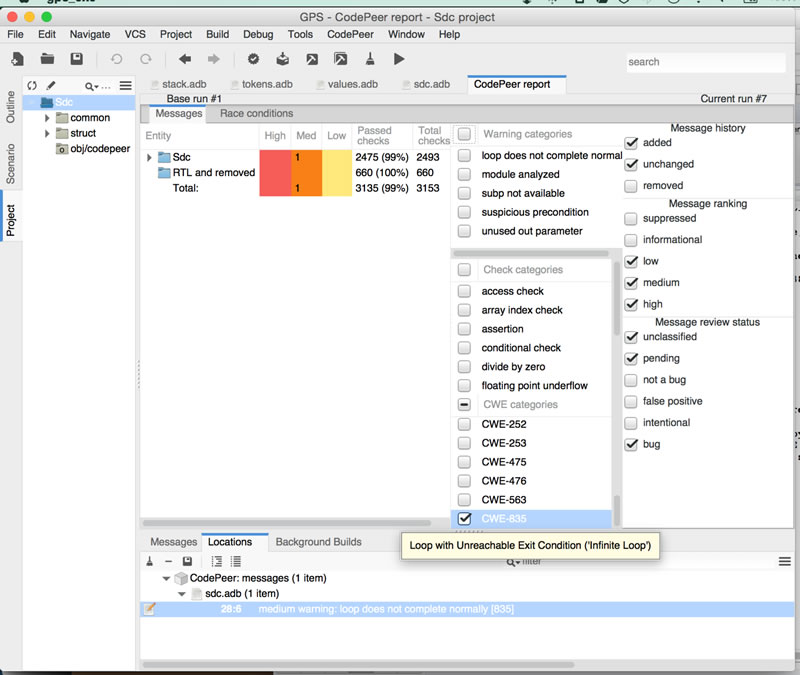
Task: Click the run play toolbar icon
Action: (x=399, y=59)
